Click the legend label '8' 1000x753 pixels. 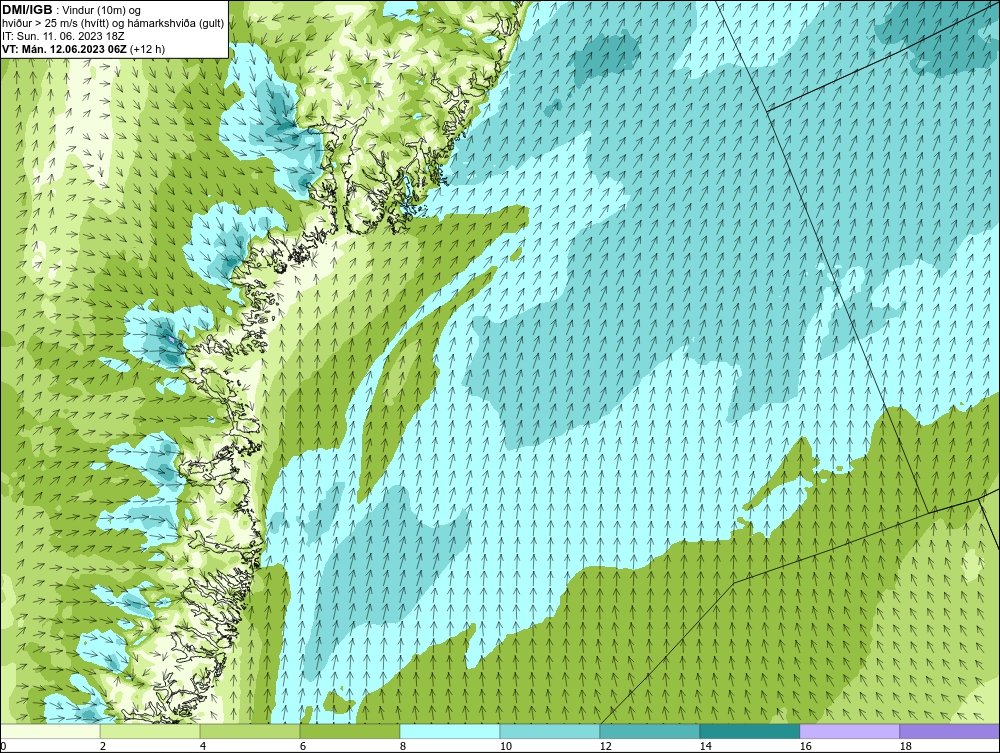click(x=402, y=746)
